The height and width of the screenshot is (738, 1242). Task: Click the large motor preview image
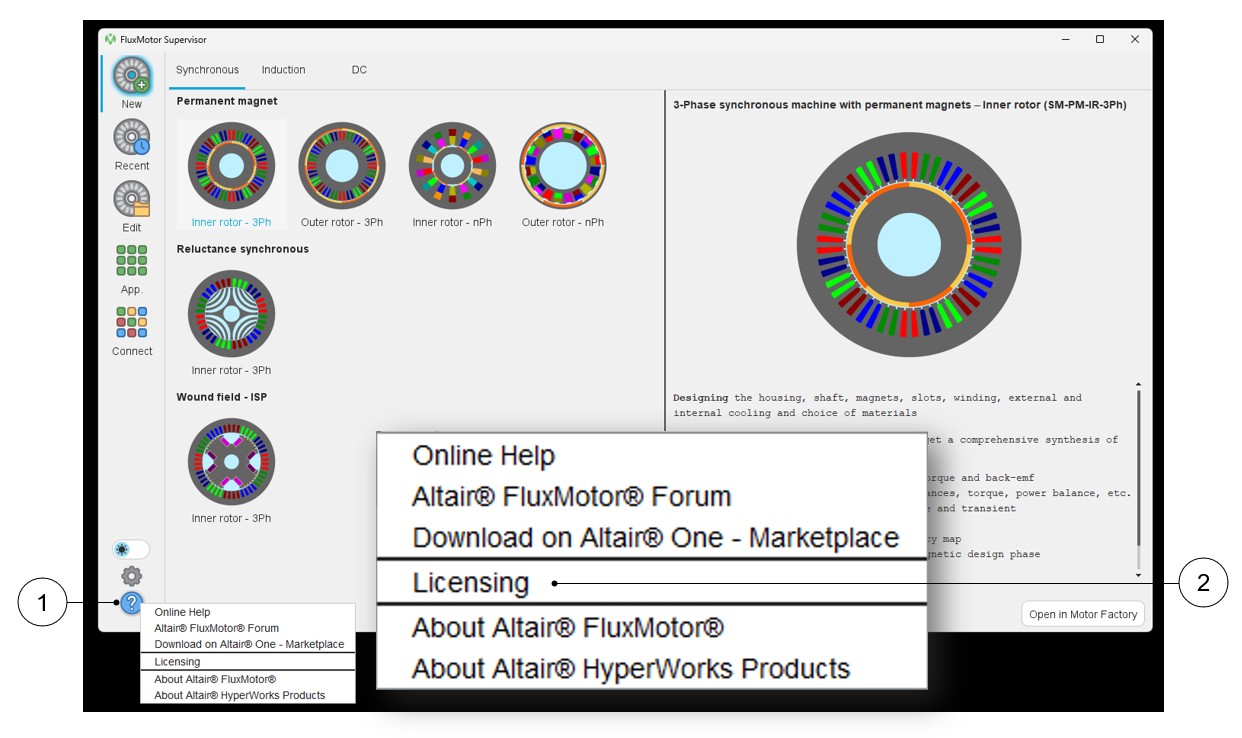(908, 245)
